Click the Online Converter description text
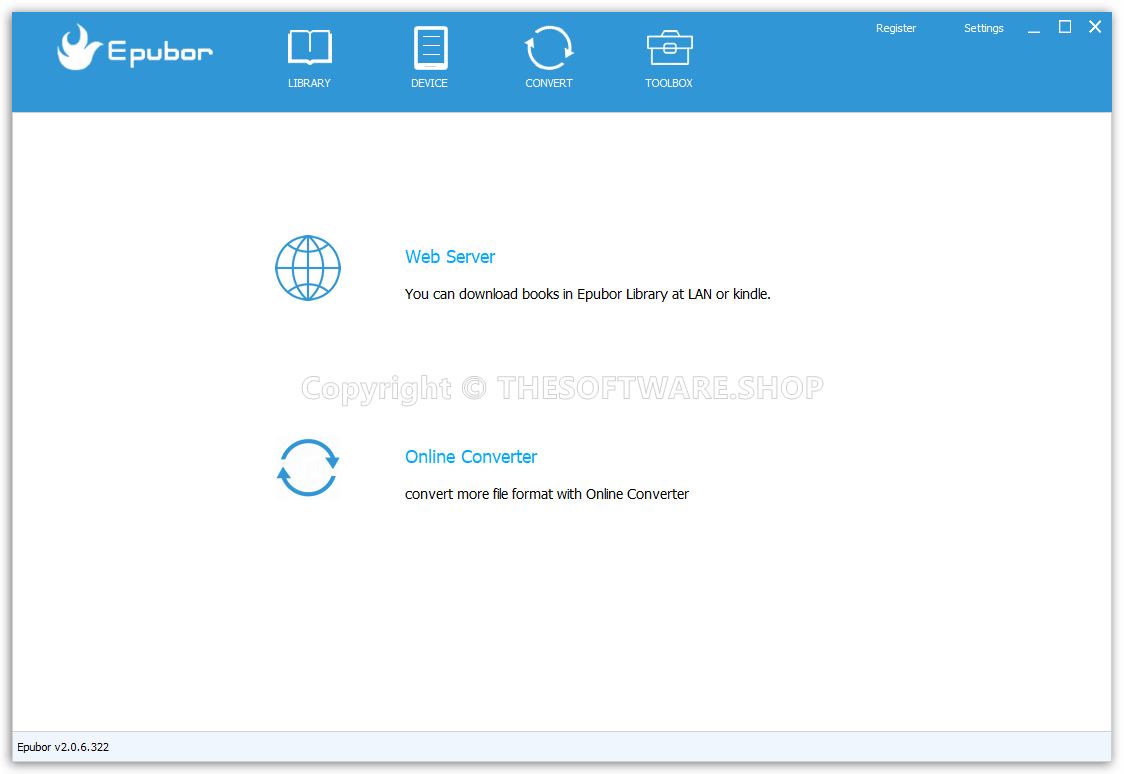The height and width of the screenshot is (774, 1124). (546, 494)
